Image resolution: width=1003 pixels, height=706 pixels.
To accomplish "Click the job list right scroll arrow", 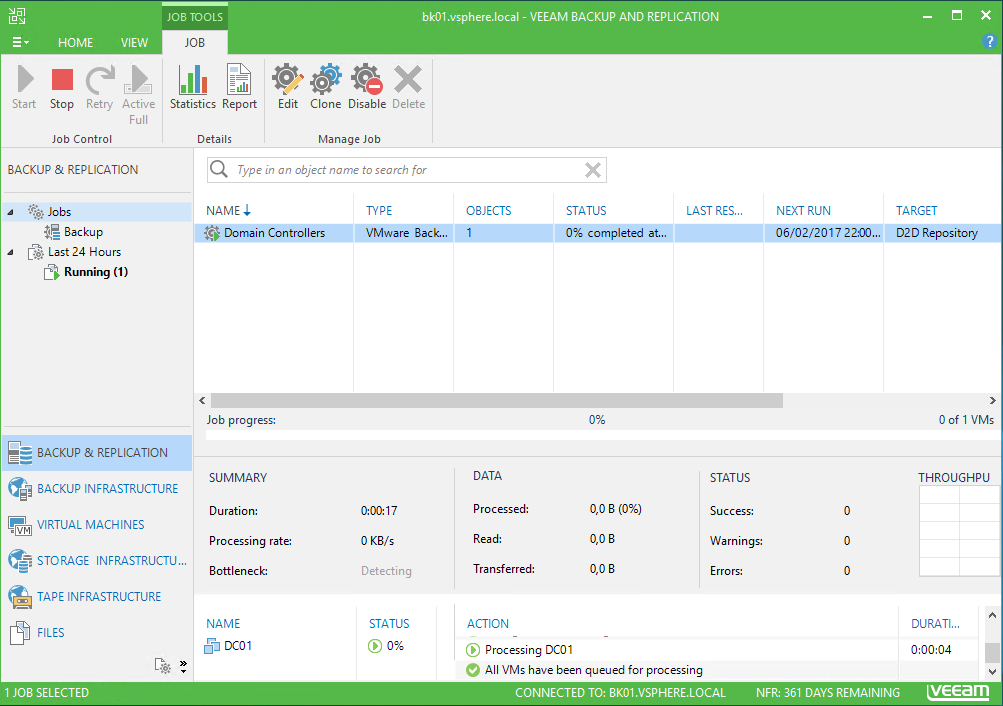I will 992,400.
